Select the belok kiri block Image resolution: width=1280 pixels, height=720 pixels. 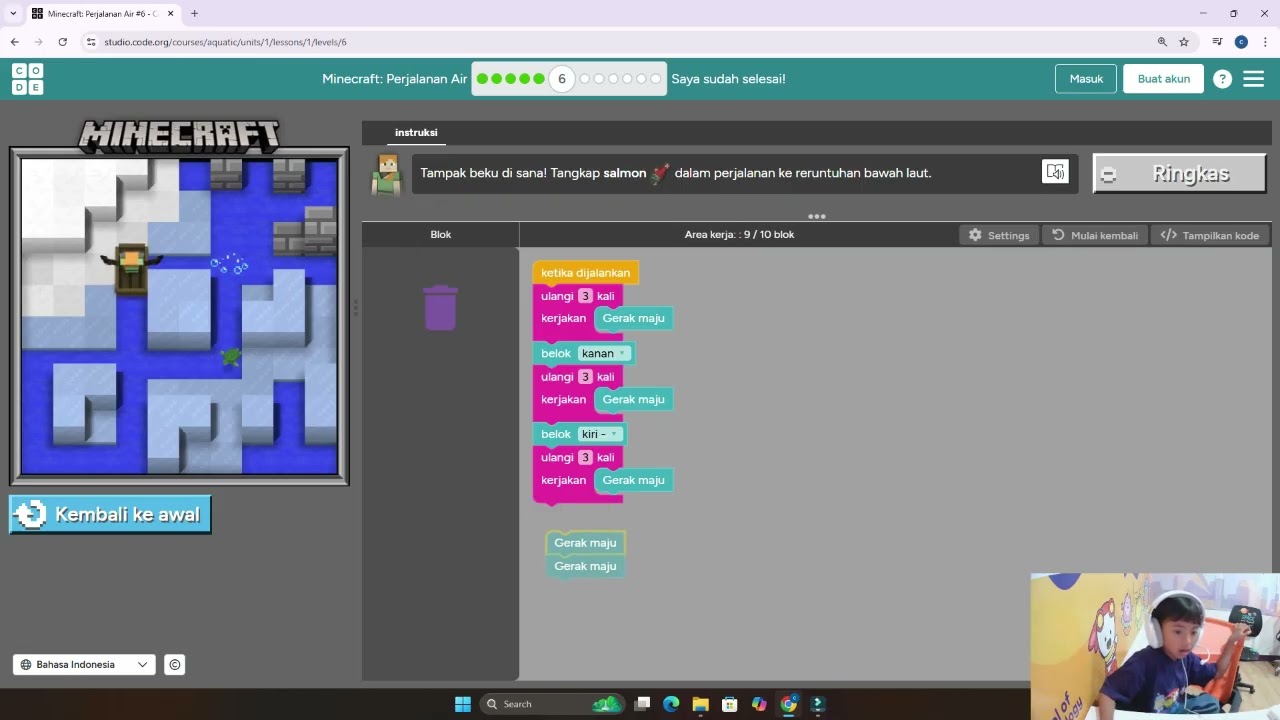coord(555,434)
